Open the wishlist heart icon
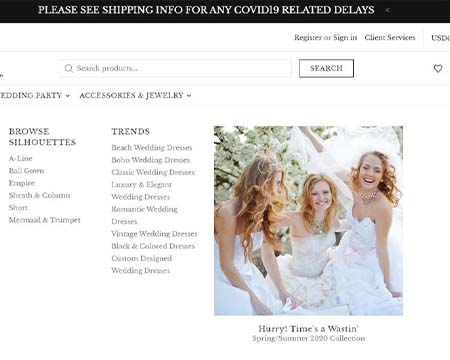The height and width of the screenshot is (360, 450). [438, 68]
